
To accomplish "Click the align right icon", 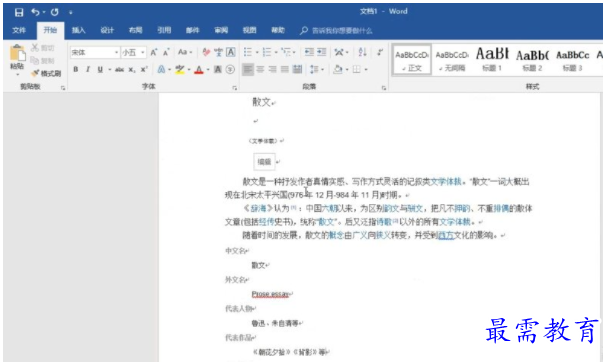I will 273,69.
